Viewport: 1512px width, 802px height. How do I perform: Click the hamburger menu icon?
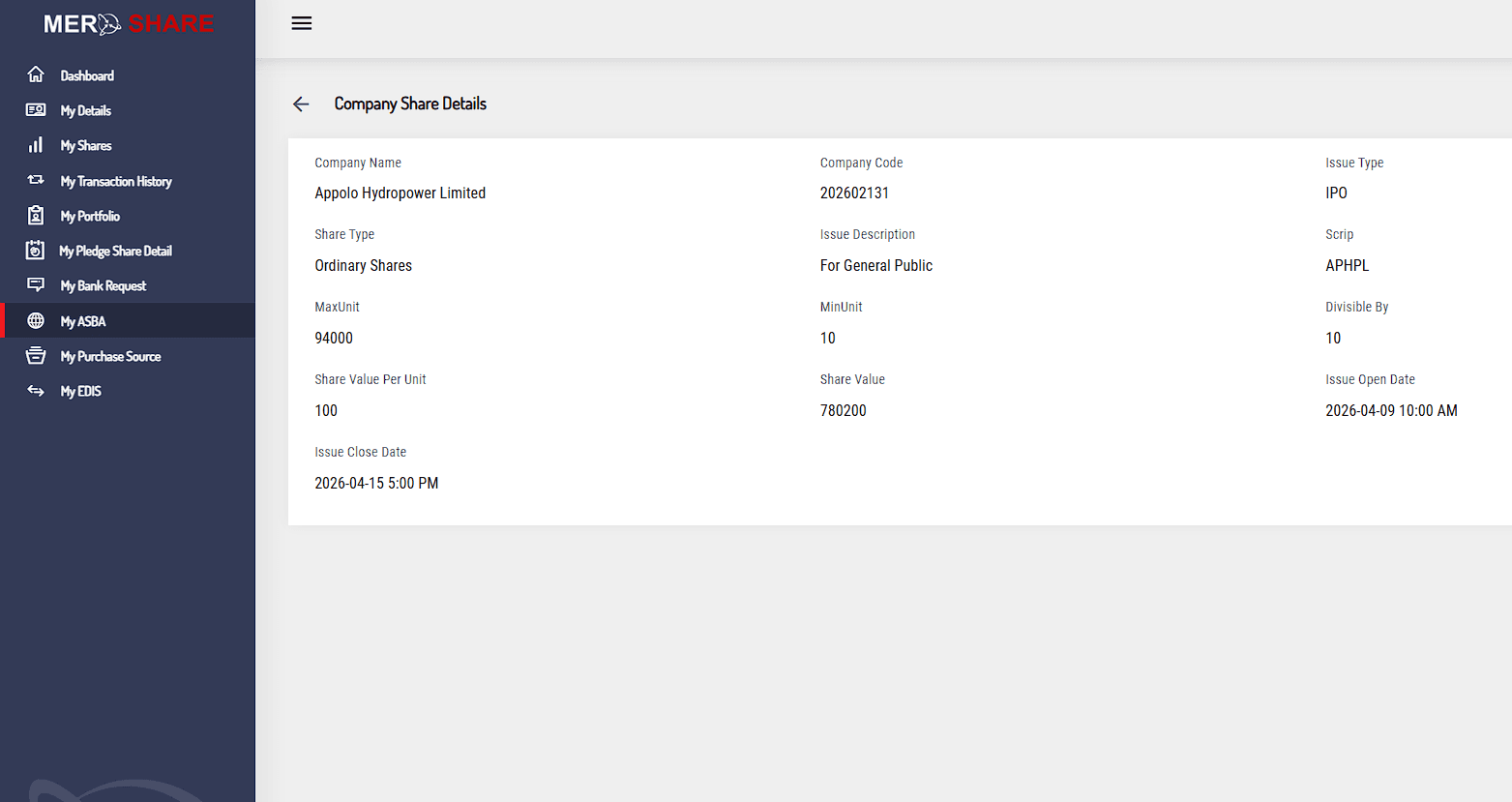(302, 23)
